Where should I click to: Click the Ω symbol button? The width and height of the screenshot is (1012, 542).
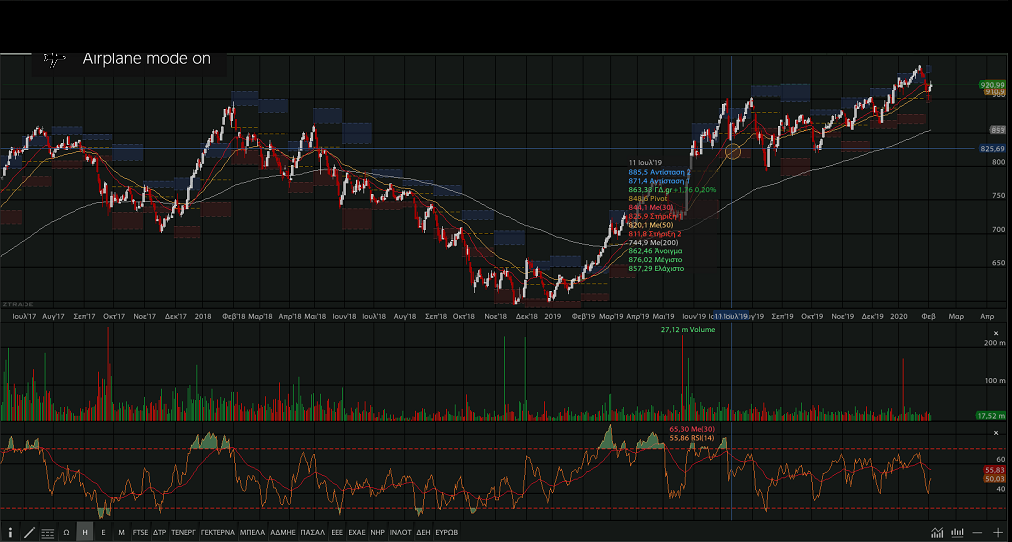click(67, 533)
